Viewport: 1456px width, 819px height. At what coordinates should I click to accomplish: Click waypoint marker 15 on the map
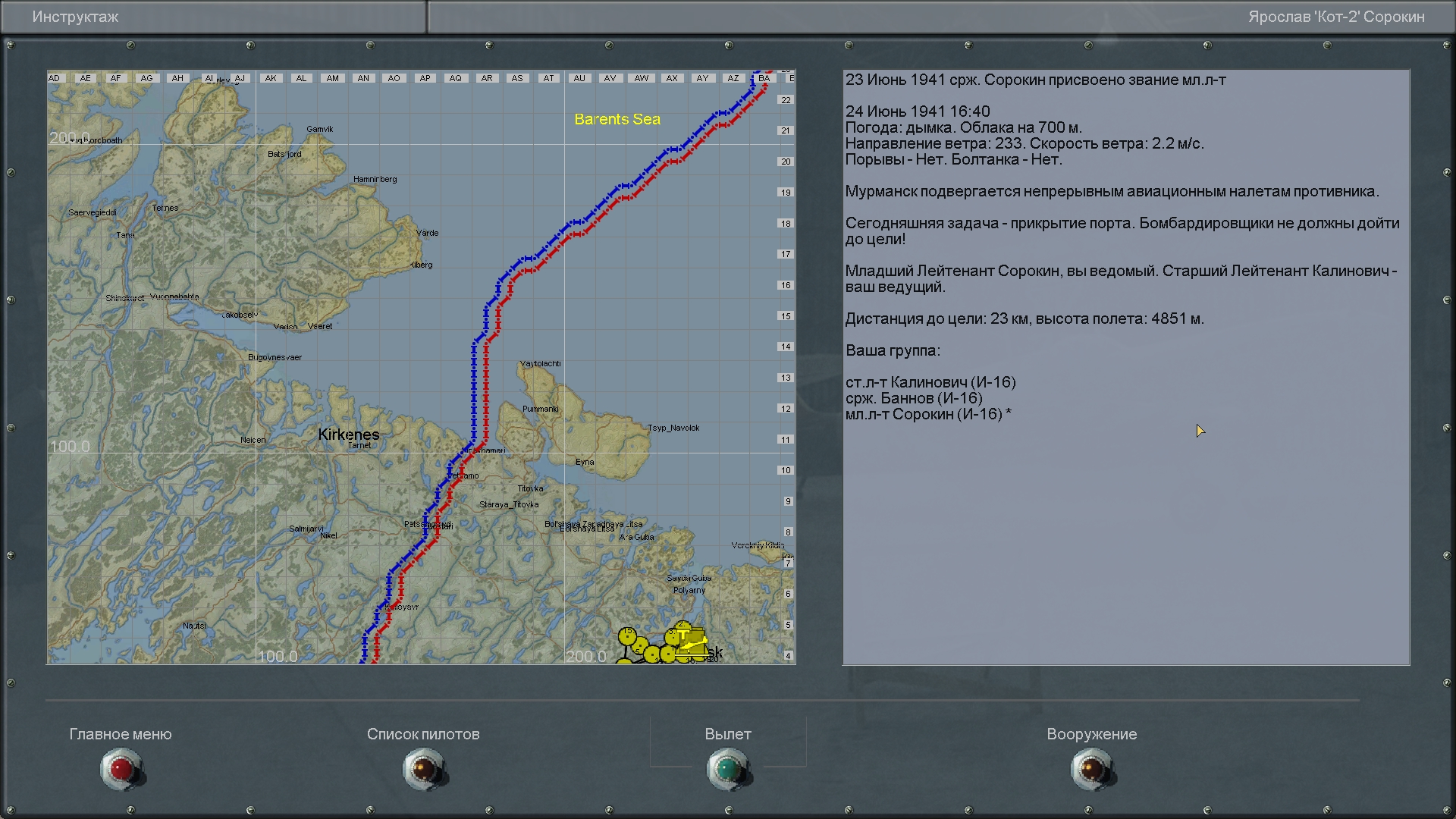pos(627,637)
